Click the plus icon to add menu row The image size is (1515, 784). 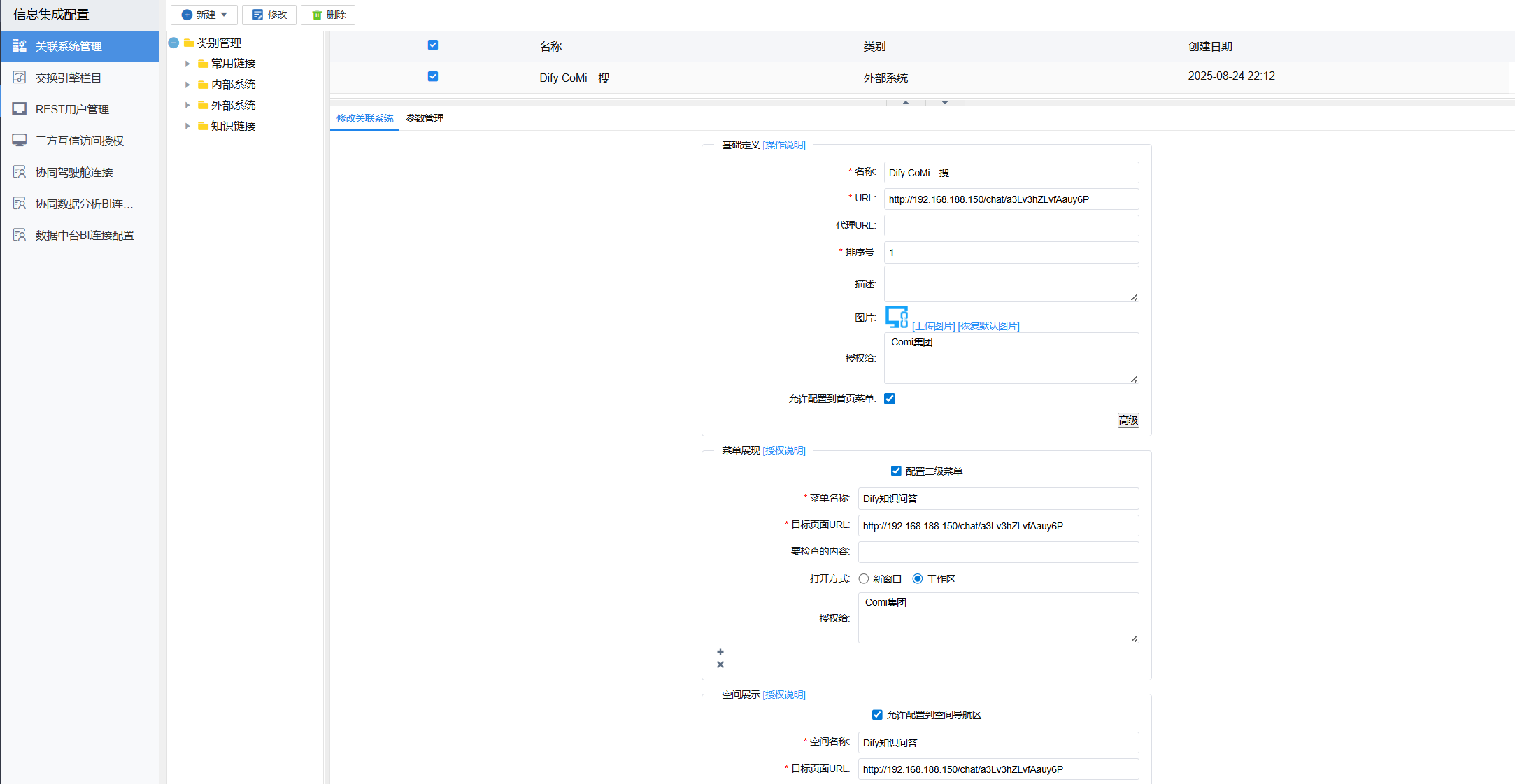(x=720, y=652)
